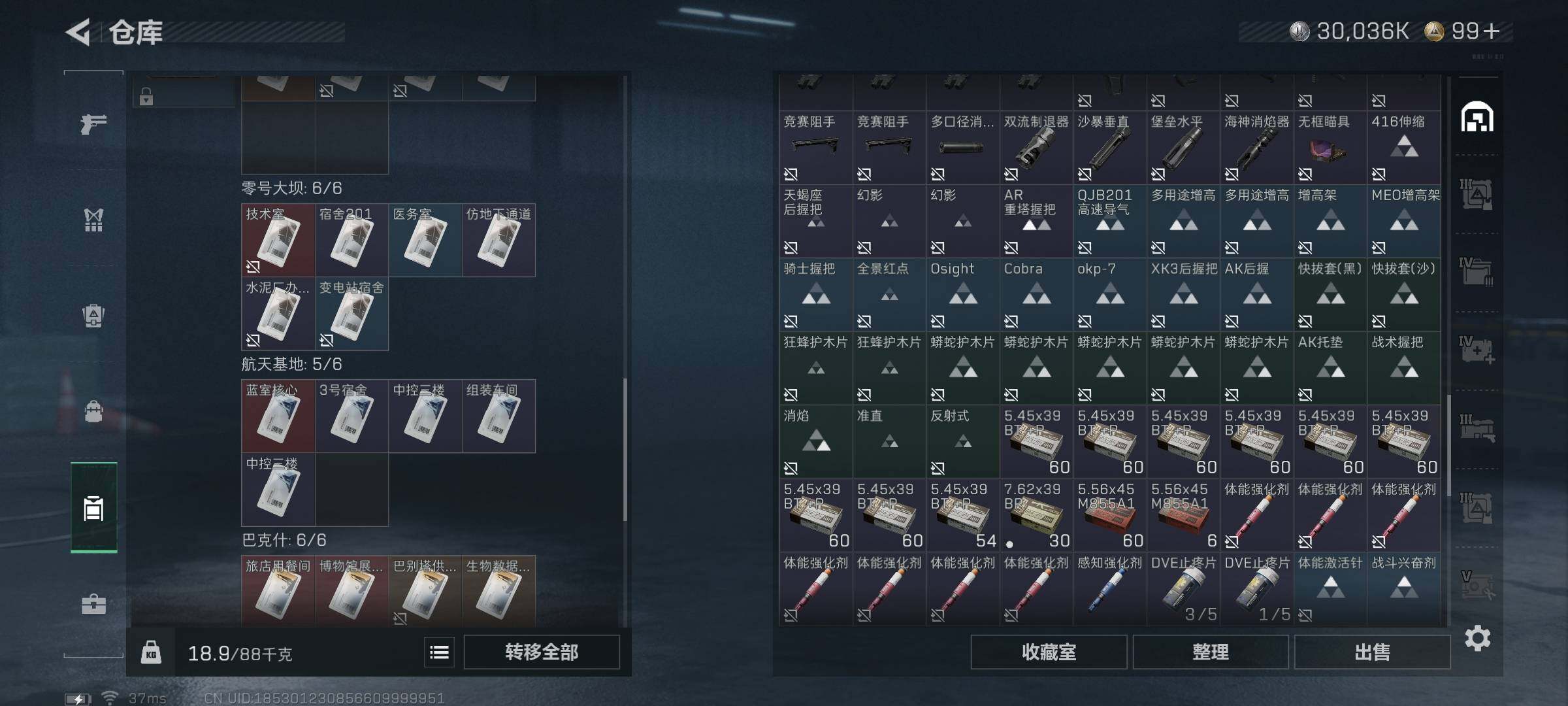Select the briefcase category icon
This screenshot has height=706, width=1568.
point(93,603)
